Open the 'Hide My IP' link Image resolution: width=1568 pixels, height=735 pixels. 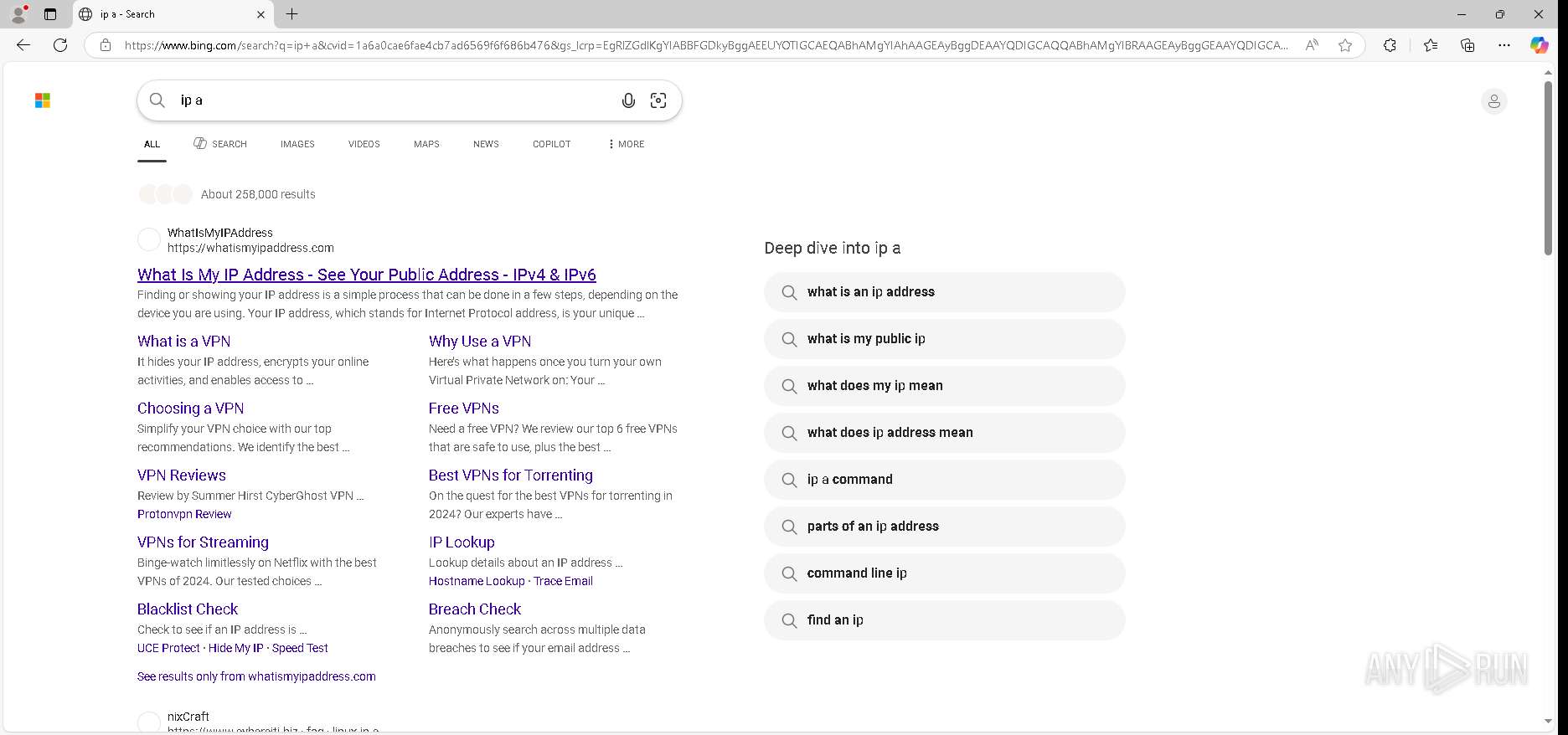click(x=236, y=648)
